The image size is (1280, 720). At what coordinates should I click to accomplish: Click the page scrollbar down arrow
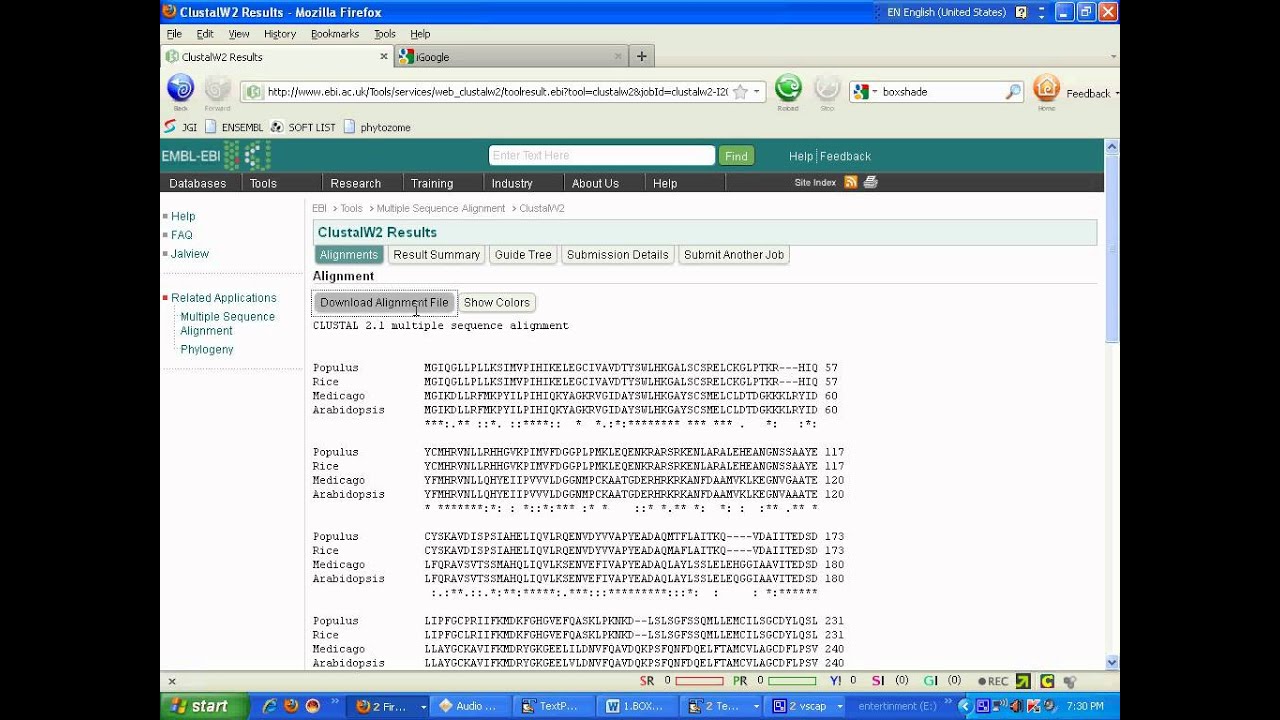click(1111, 662)
